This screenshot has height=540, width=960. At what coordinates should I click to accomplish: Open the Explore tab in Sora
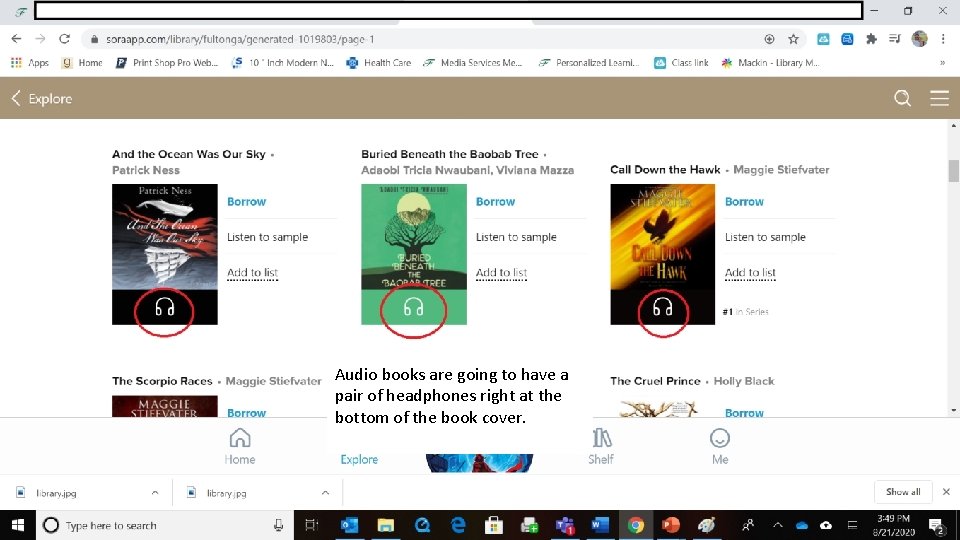click(x=359, y=459)
